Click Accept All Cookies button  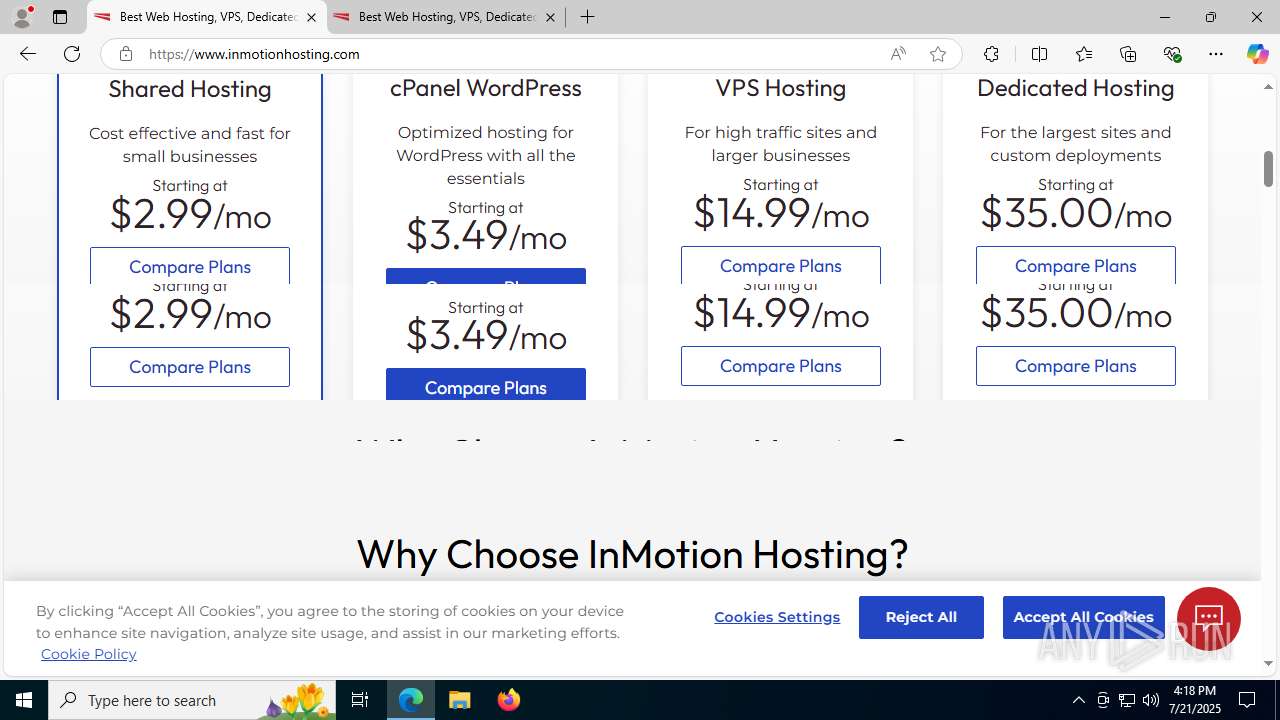click(1084, 617)
